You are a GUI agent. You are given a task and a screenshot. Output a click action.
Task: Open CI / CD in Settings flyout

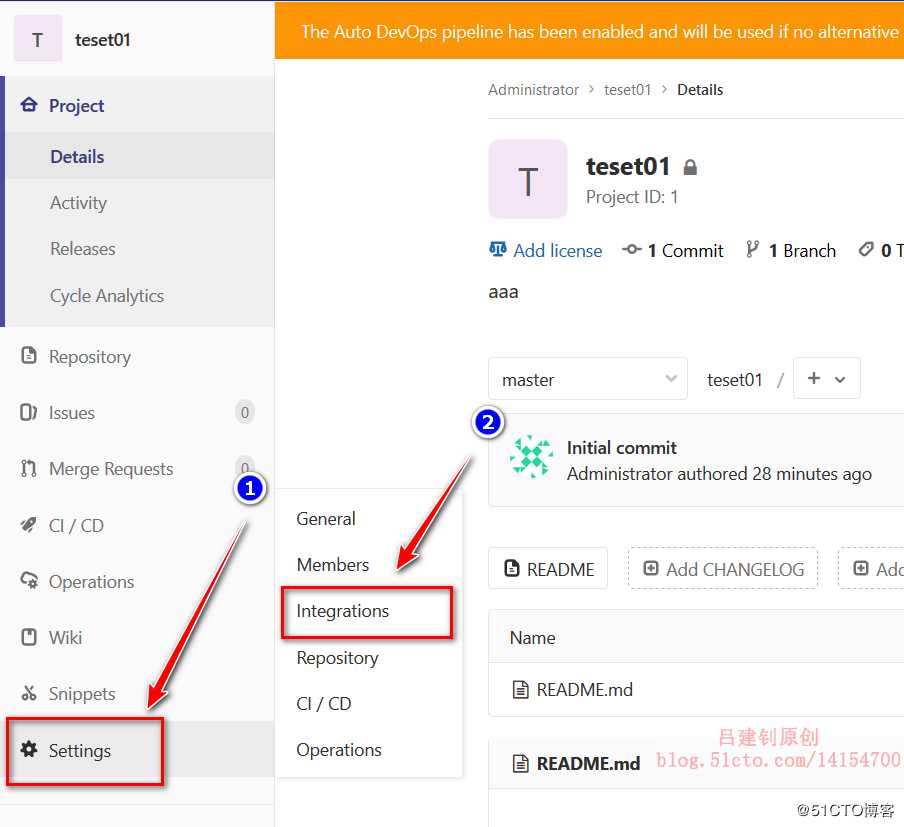(323, 704)
